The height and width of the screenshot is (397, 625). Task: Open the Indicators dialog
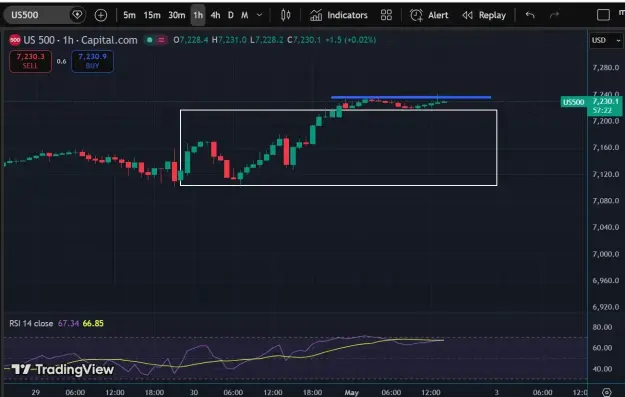pyautogui.click(x=338, y=15)
